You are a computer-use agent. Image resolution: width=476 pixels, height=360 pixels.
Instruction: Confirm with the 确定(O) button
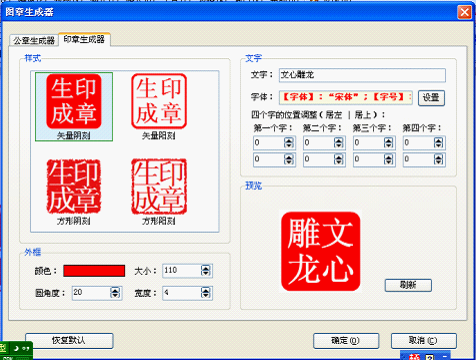[x=346, y=341]
